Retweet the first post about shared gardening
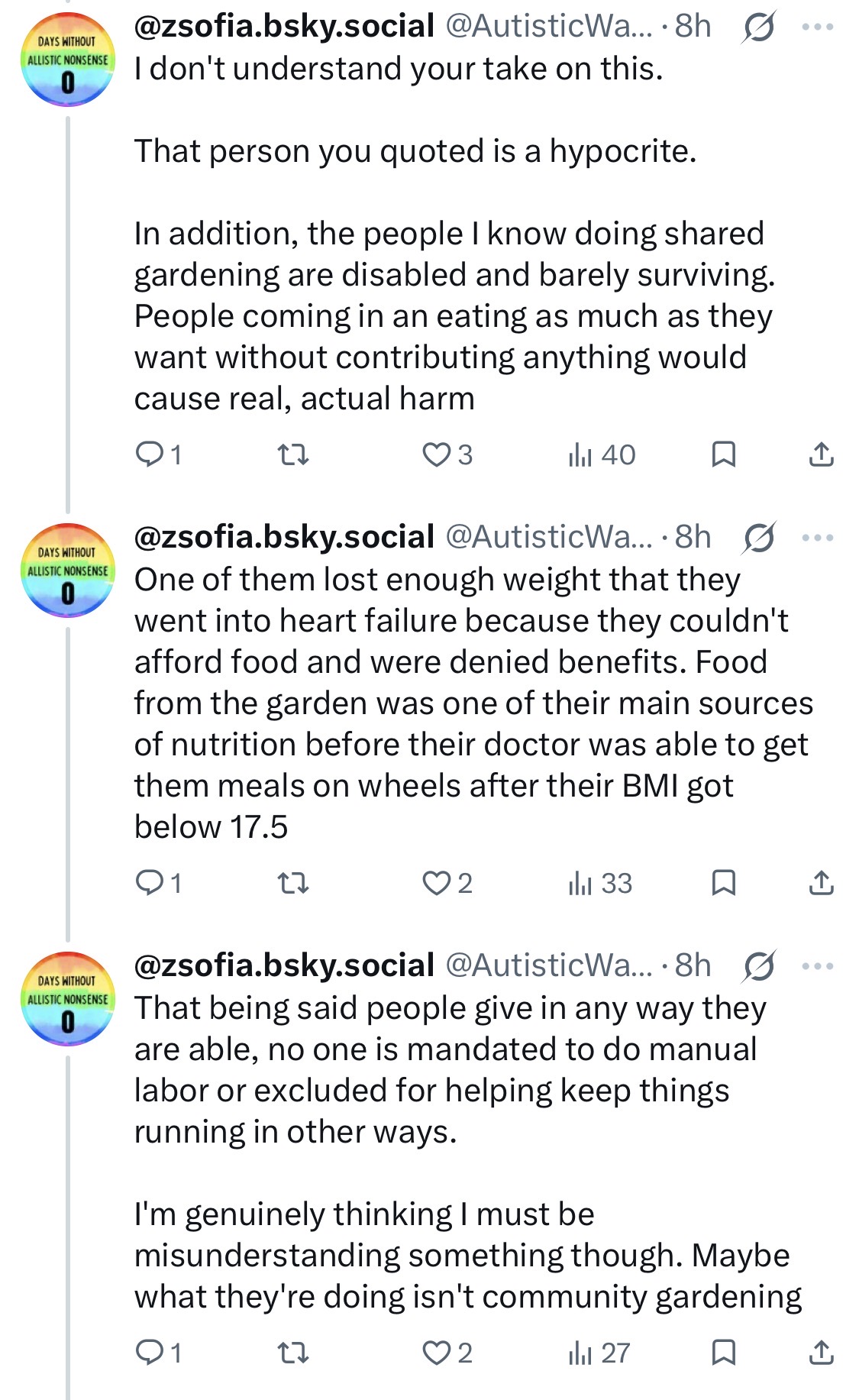 pos(292,455)
